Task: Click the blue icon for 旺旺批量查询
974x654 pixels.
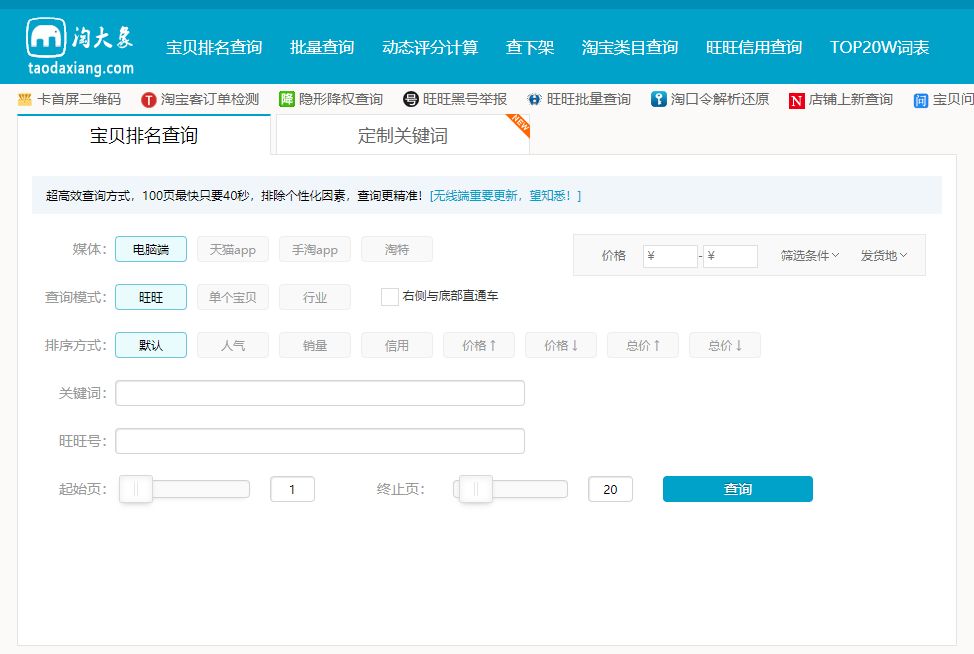Action: [534, 99]
